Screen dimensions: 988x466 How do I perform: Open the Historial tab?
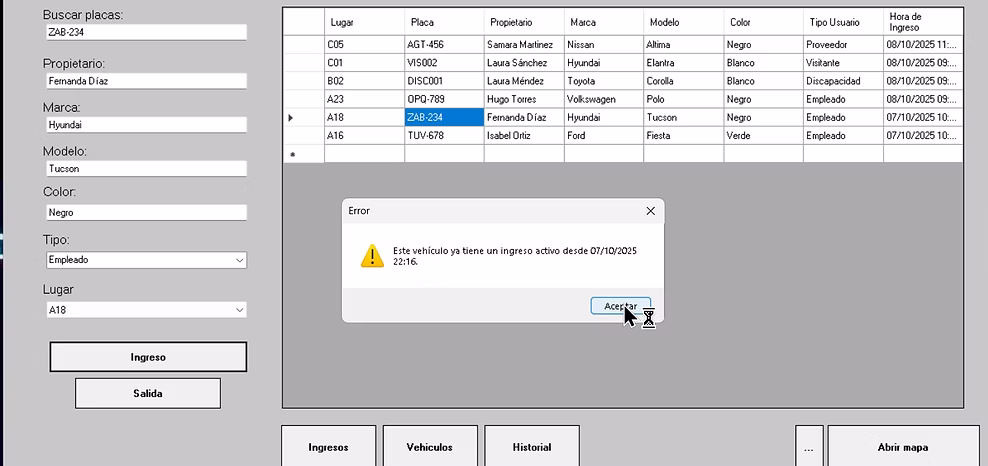tap(531, 447)
